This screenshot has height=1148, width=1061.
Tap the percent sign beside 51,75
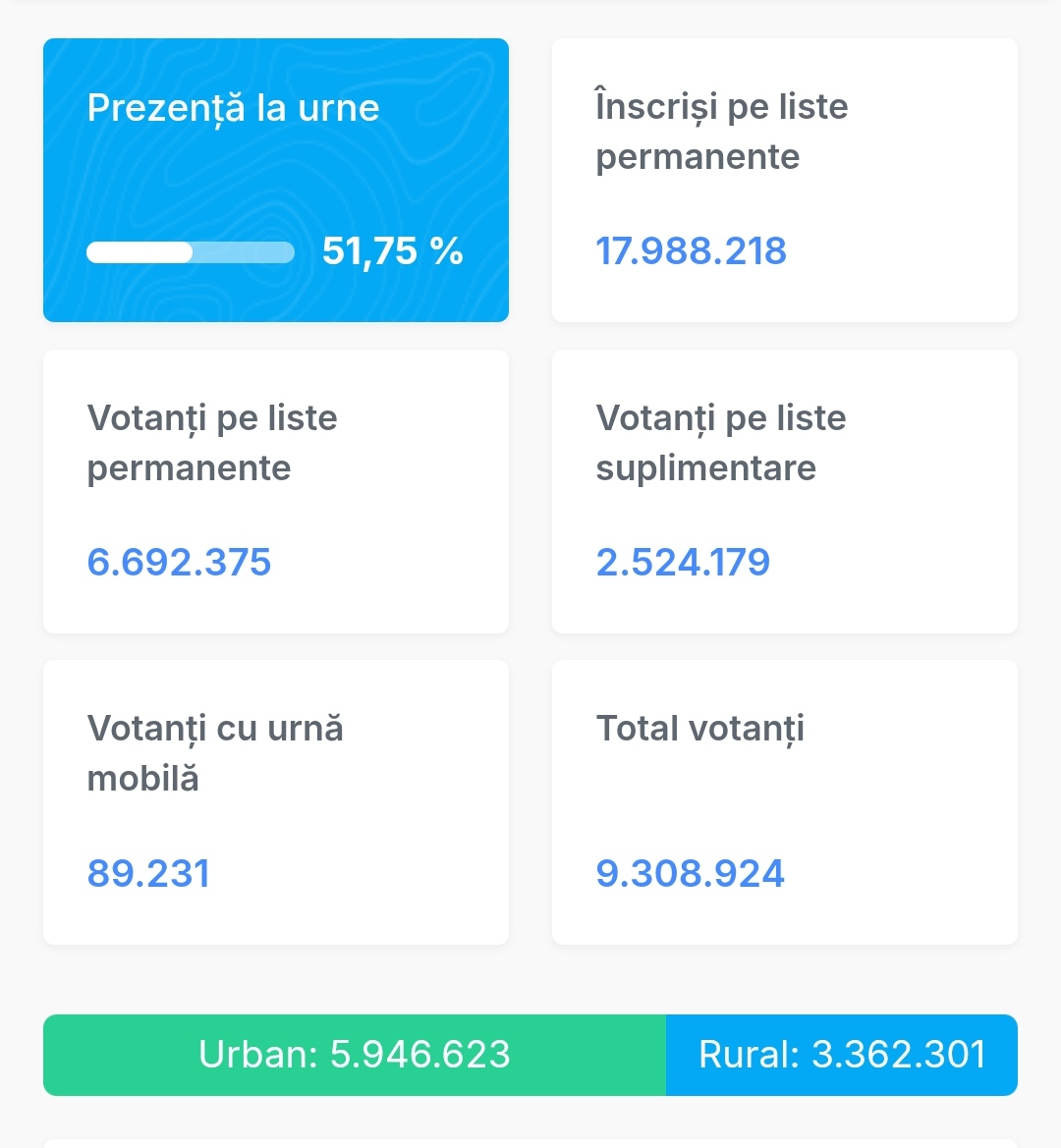pos(446,251)
